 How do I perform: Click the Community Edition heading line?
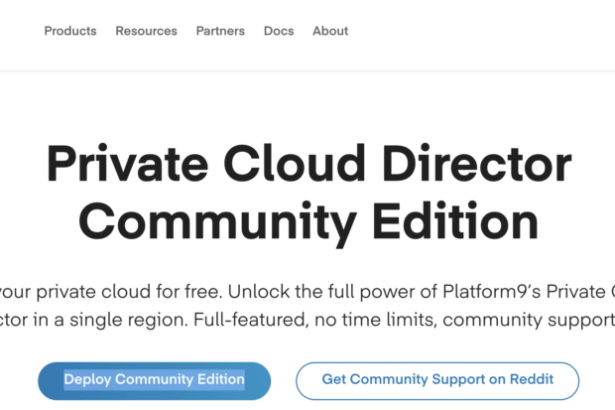click(x=309, y=223)
